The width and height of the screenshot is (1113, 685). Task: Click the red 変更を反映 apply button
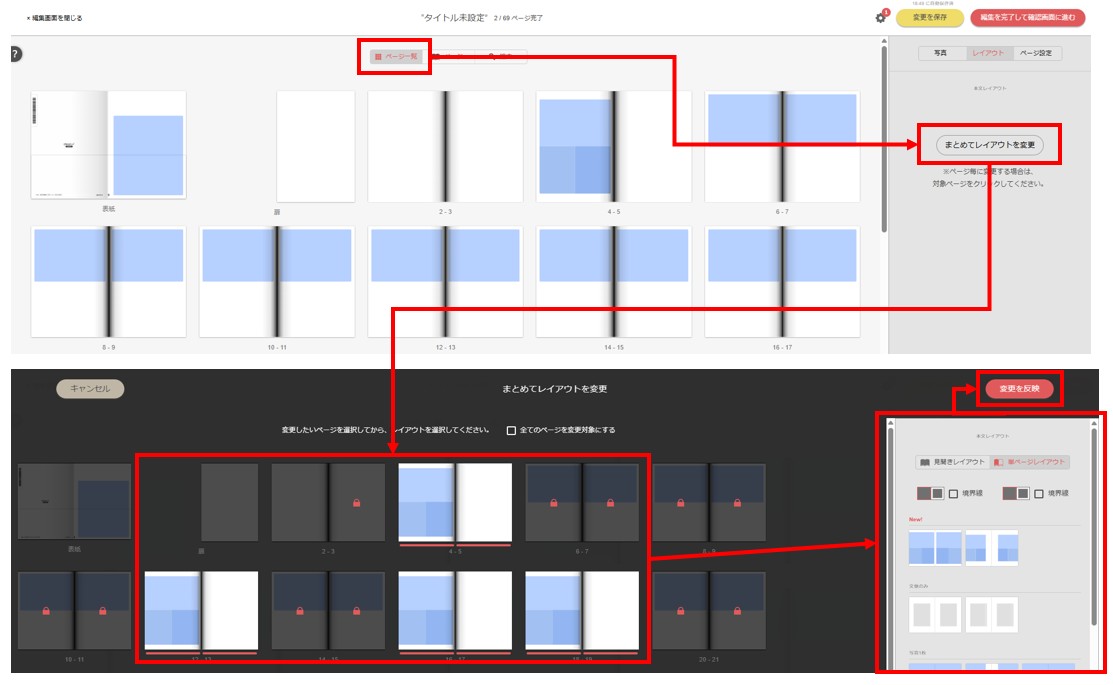[1019, 389]
